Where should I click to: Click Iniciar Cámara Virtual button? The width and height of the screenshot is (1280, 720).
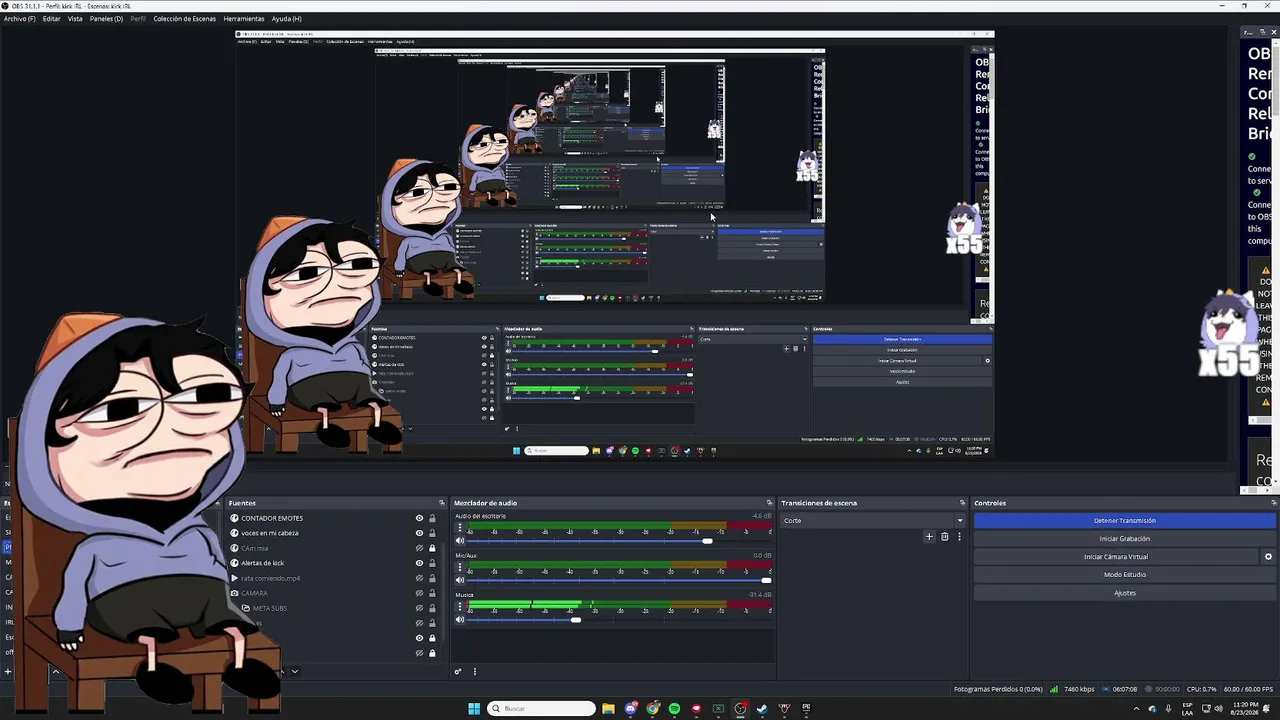pyautogui.click(x=1116, y=557)
